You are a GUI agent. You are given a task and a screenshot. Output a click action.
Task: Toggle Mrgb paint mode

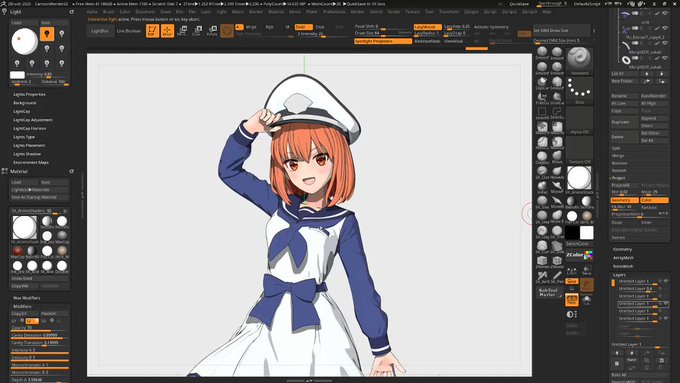tap(251, 27)
